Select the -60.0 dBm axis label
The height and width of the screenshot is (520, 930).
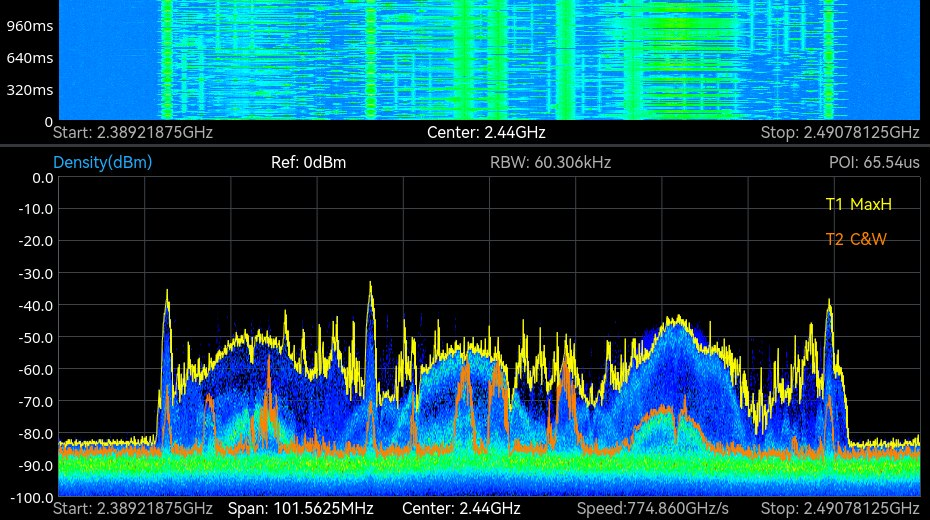tap(35, 369)
